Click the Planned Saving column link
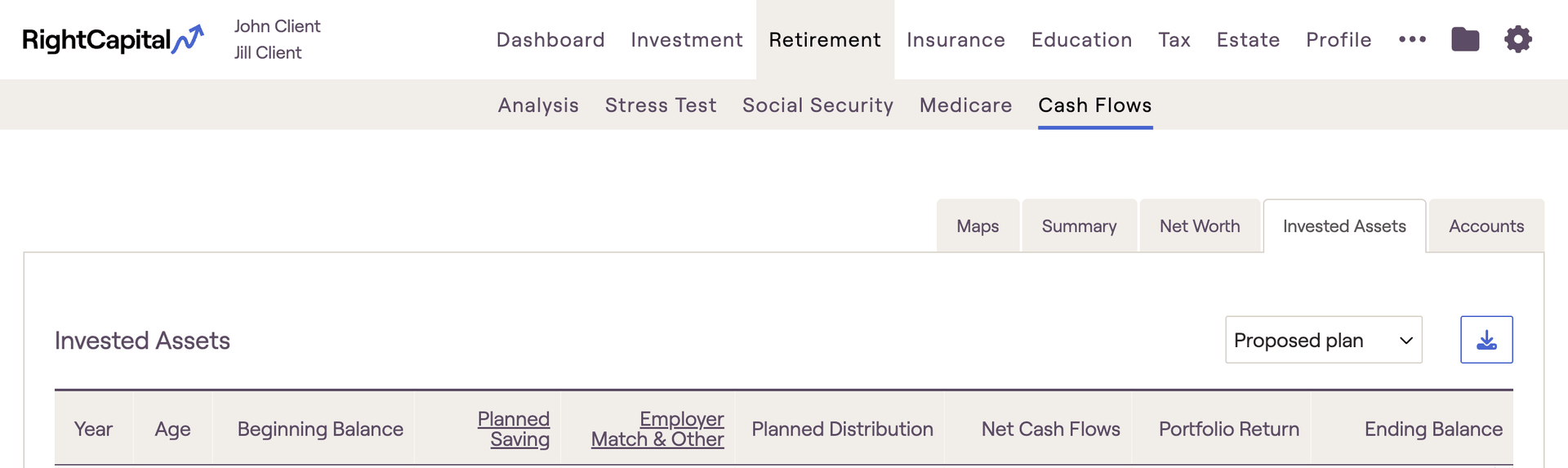The image size is (1568, 468). 514,429
